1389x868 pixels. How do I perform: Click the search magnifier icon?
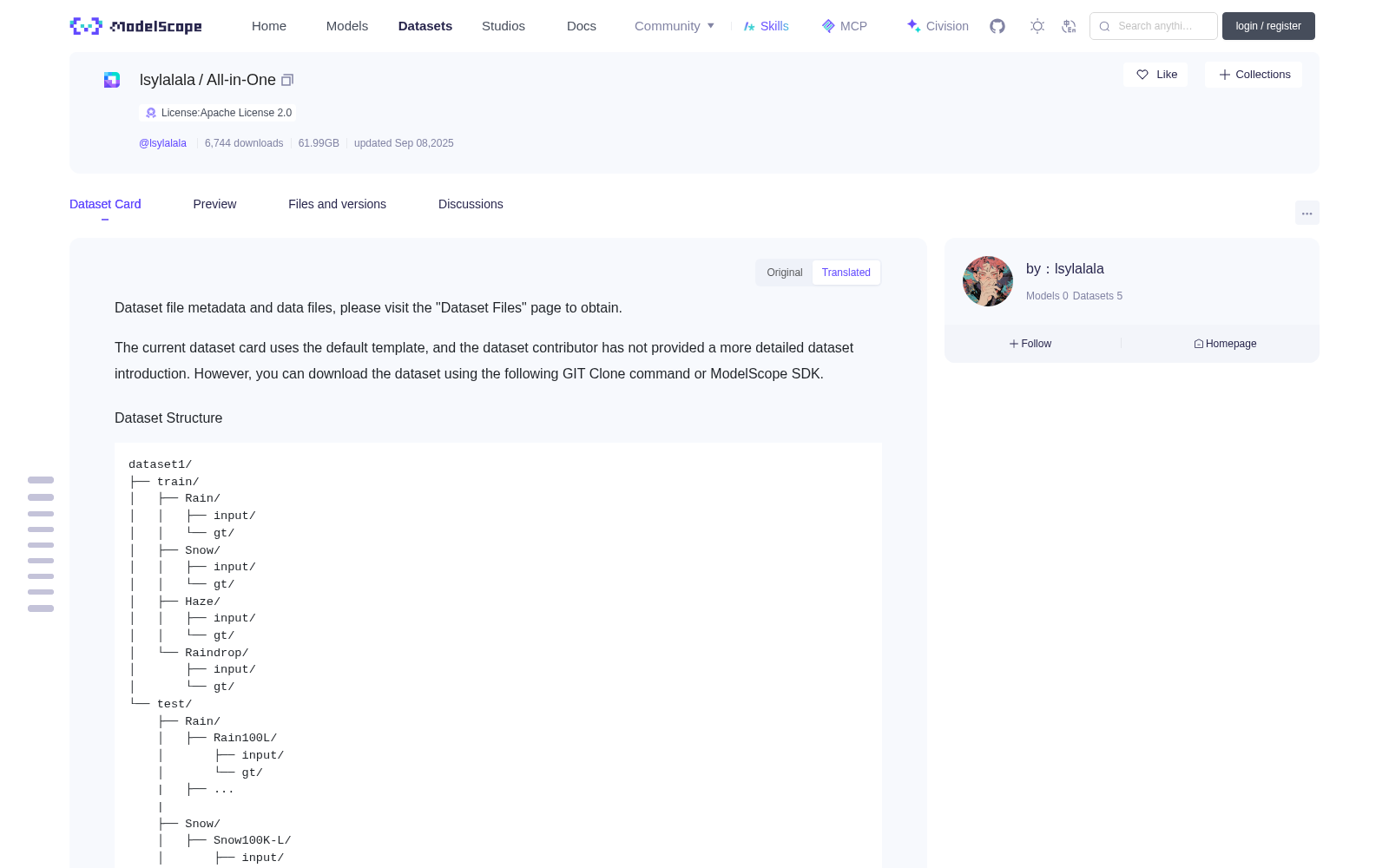tap(1104, 26)
